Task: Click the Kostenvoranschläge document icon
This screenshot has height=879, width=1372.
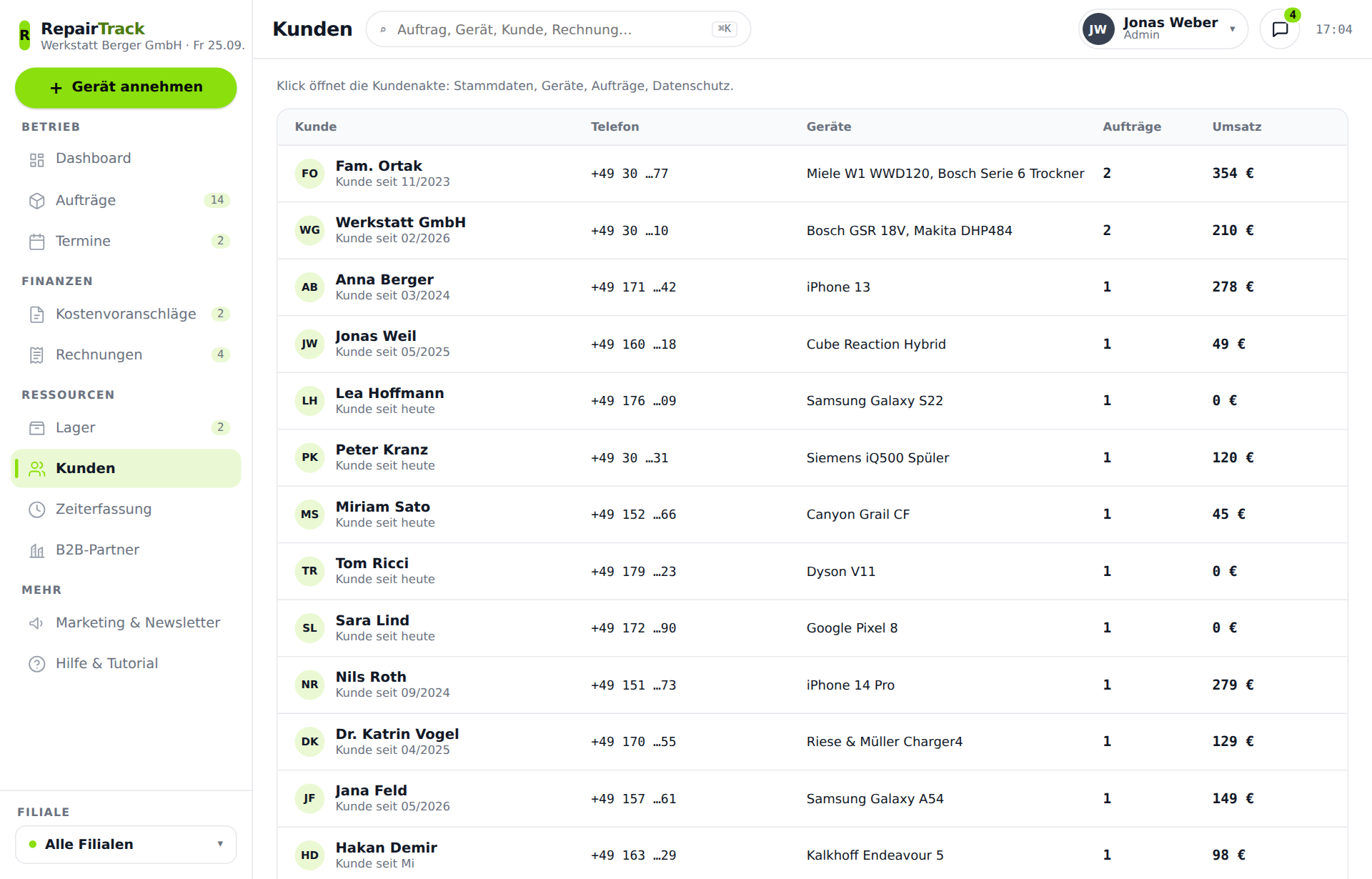Action: 37,314
